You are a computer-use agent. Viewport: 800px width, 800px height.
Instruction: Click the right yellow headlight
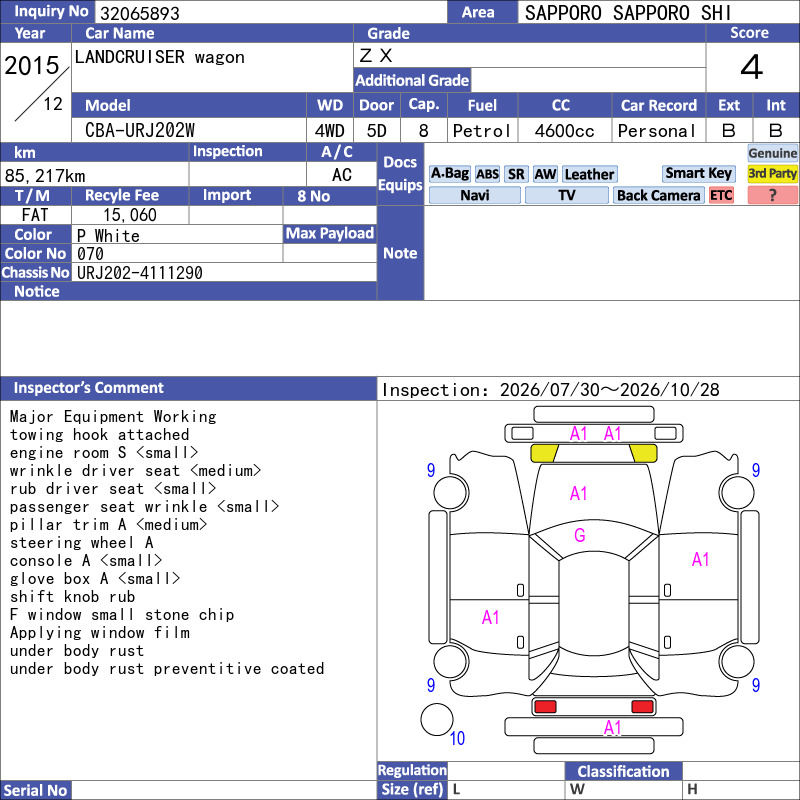[643, 453]
